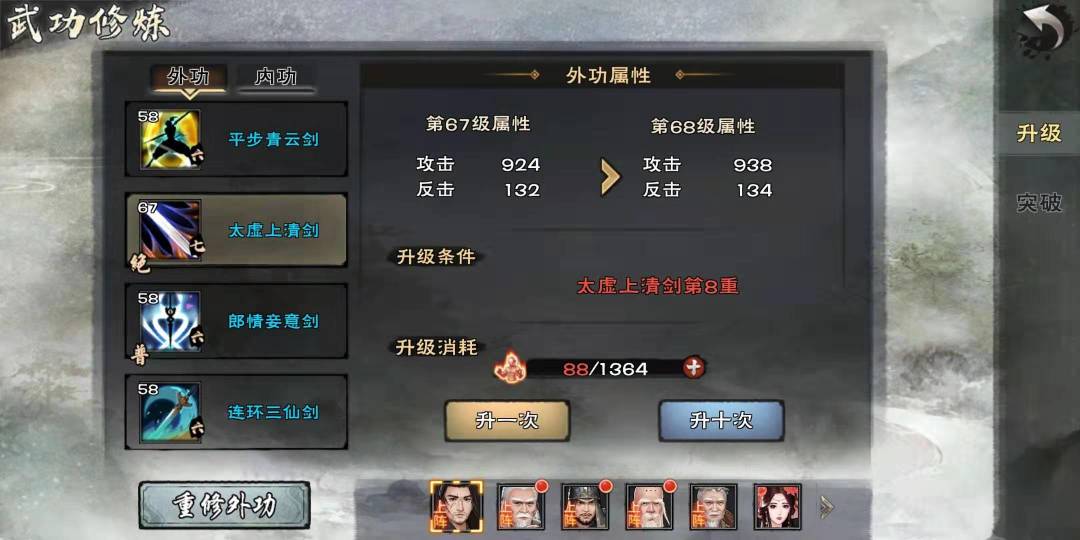Pick the 连环三仙剑 skill icon
This screenshot has width=1080, height=540.
(170, 412)
